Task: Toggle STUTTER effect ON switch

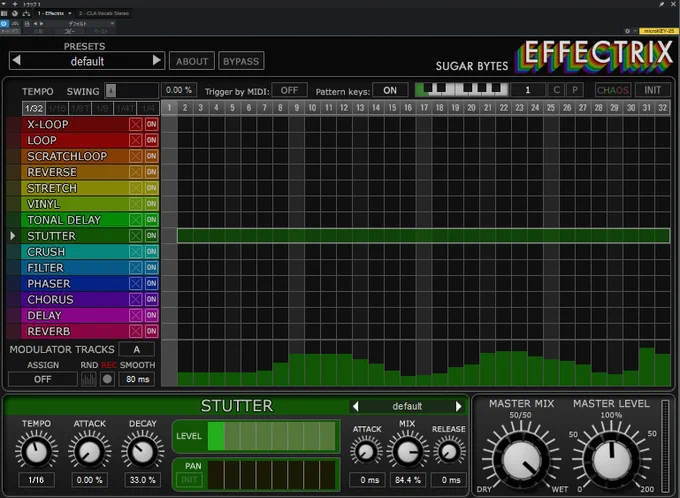Action: 151,236
